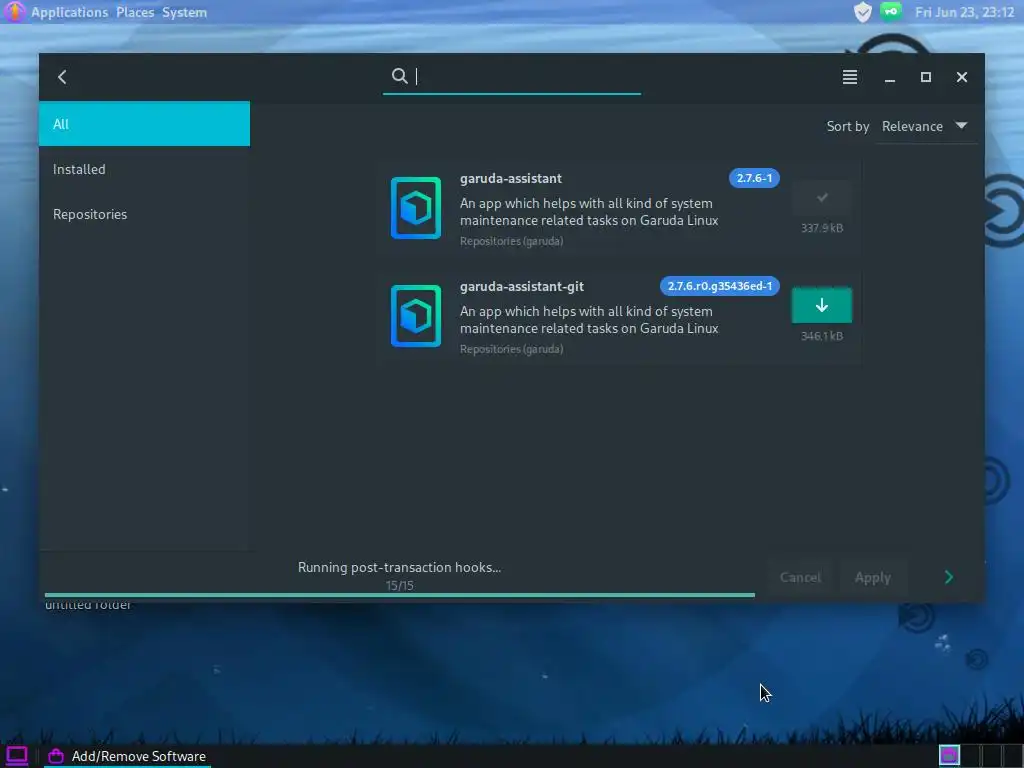Cancel the running transaction

pos(800,577)
